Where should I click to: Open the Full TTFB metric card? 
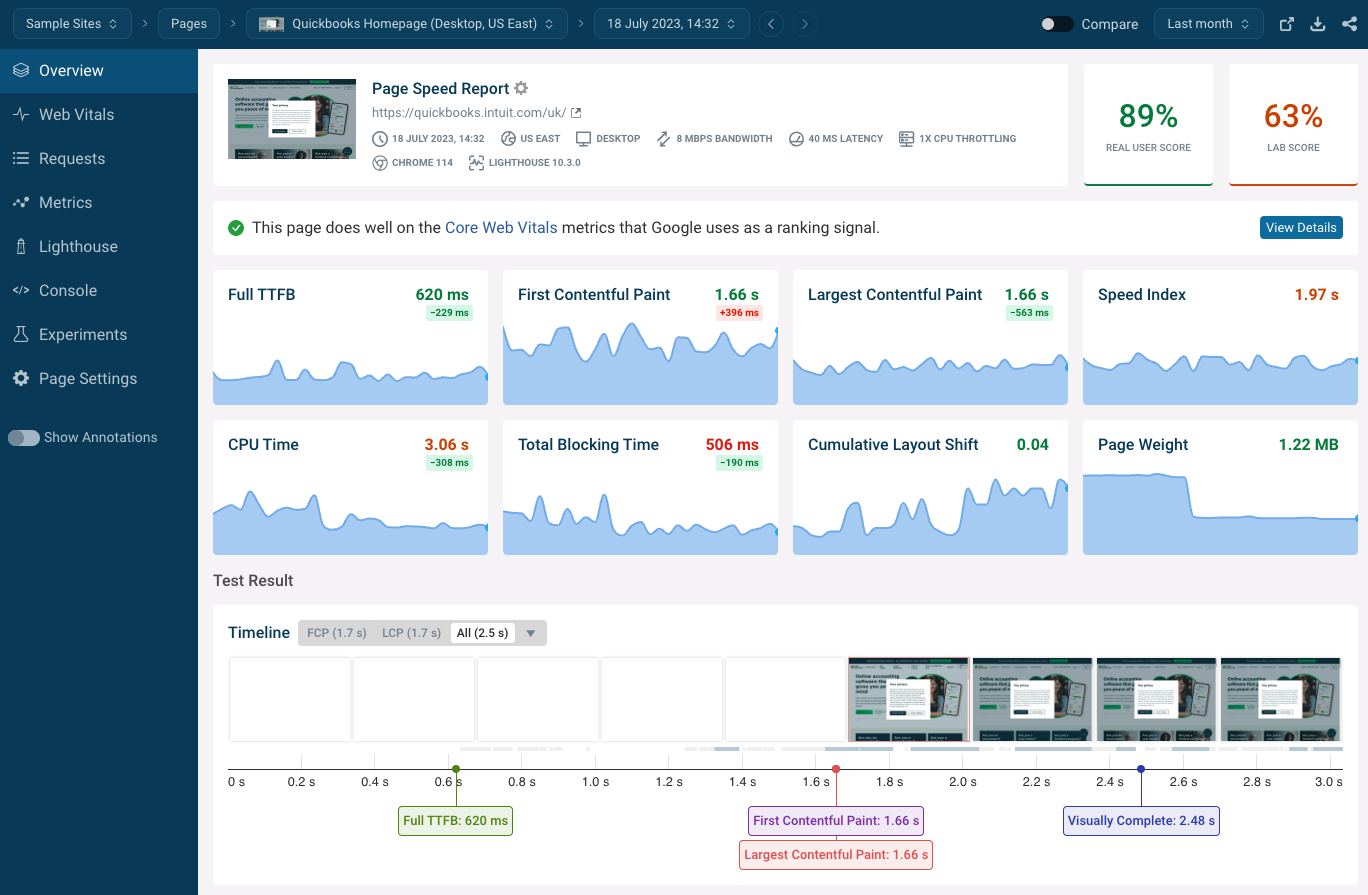tap(350, 337)
